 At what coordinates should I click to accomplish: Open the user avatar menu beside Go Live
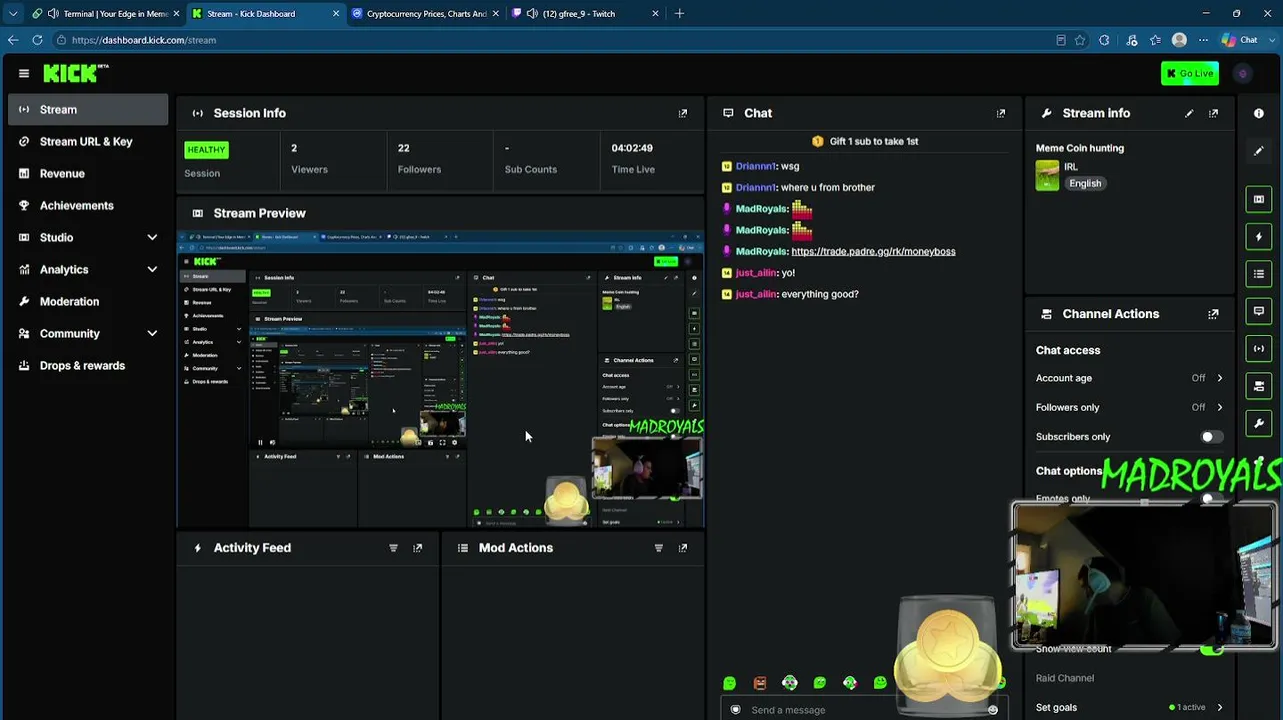[x=1243, y=73]
